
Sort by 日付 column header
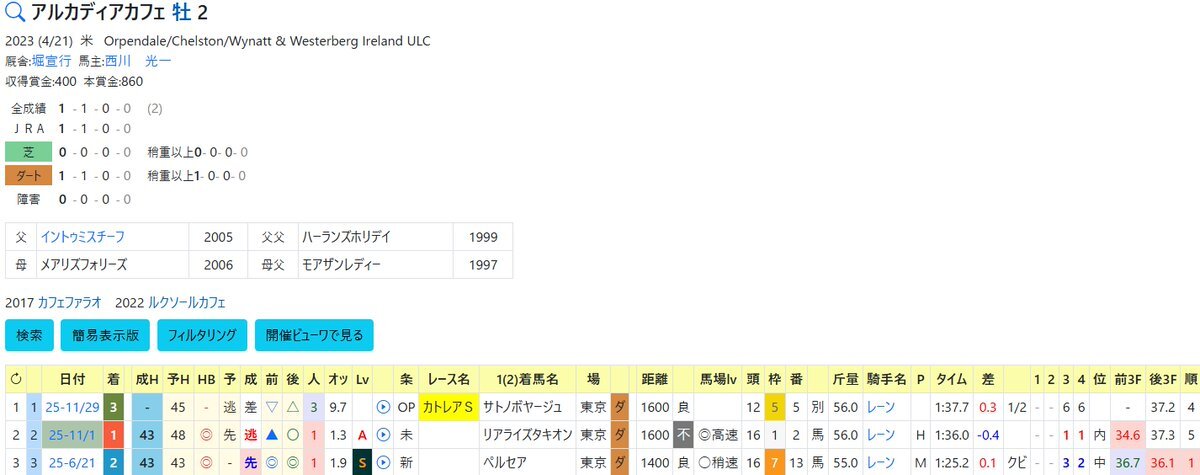[x=71, y=380]
